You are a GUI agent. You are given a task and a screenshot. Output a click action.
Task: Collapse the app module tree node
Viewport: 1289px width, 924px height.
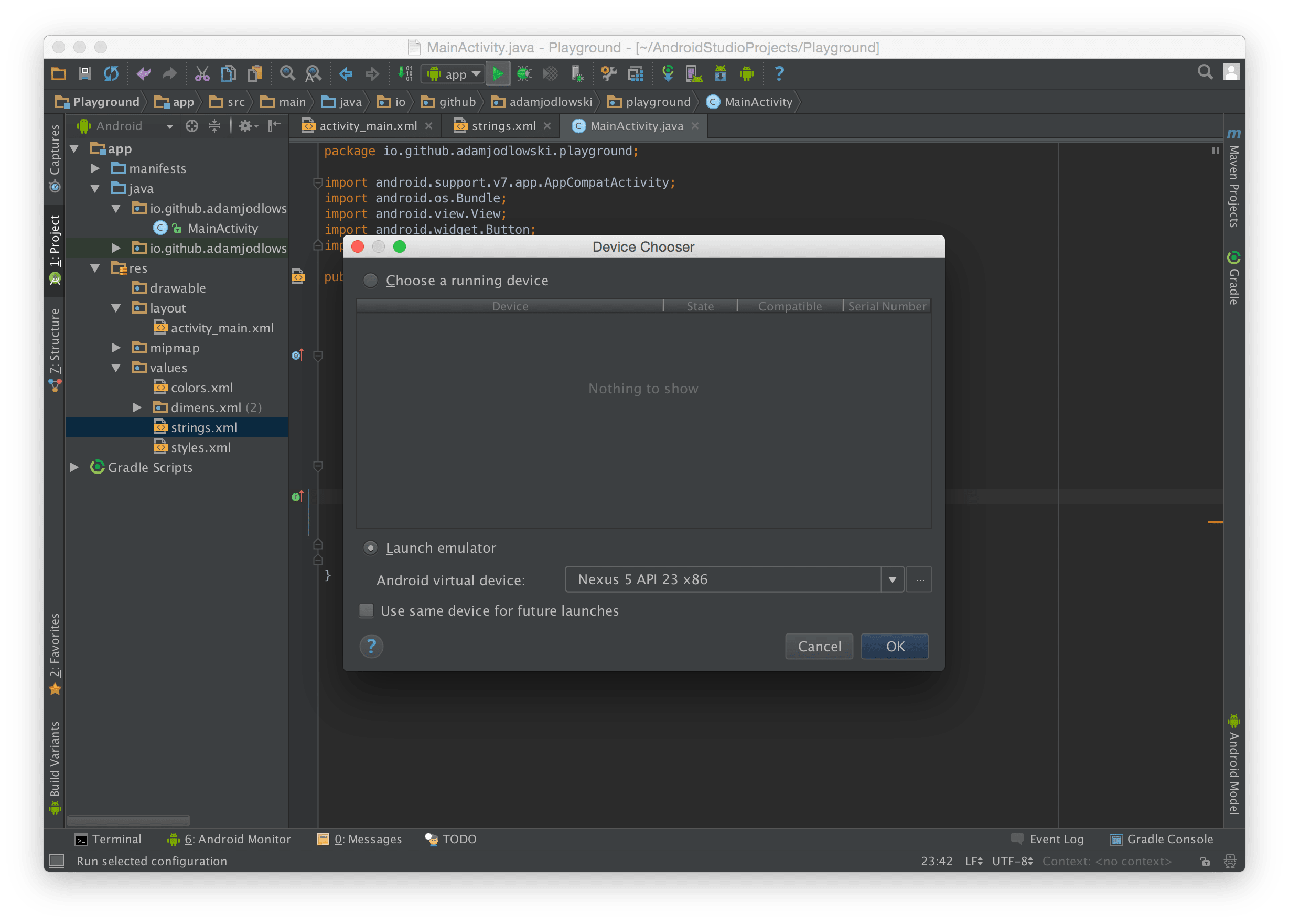74,149
